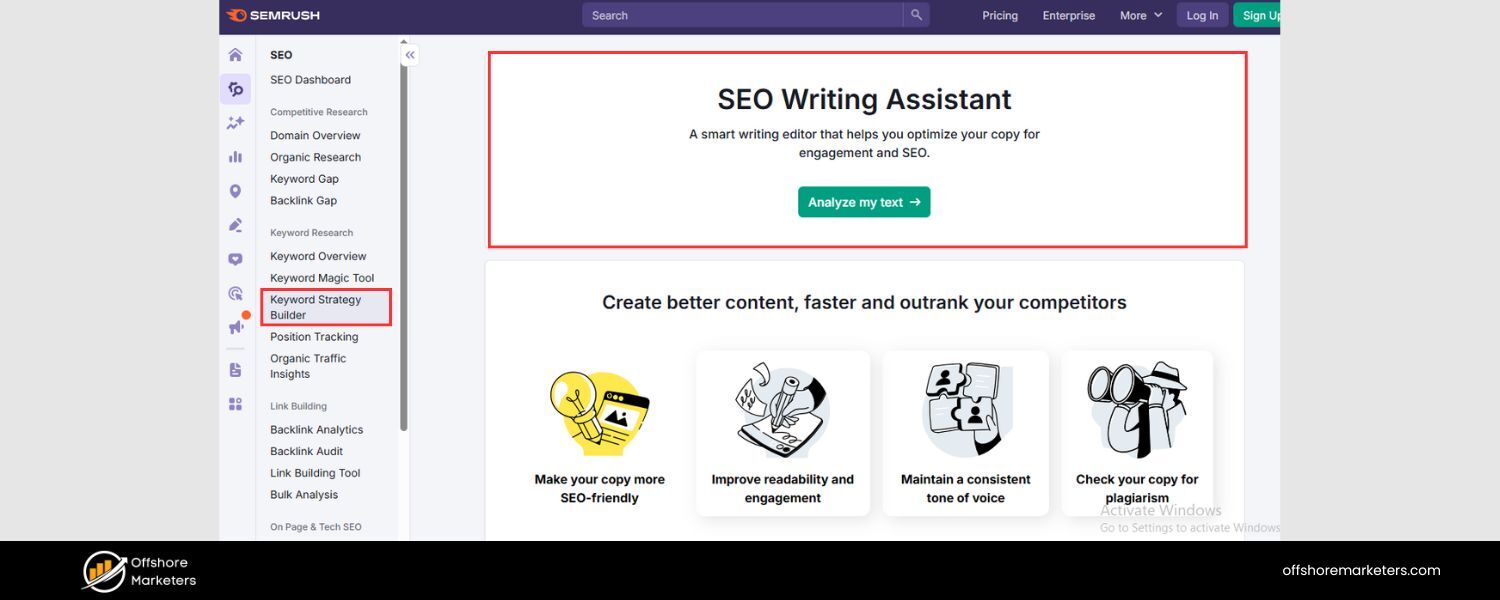
Task: Open the More dropdown in top navigation
Action: click(x=1140, y=15)
